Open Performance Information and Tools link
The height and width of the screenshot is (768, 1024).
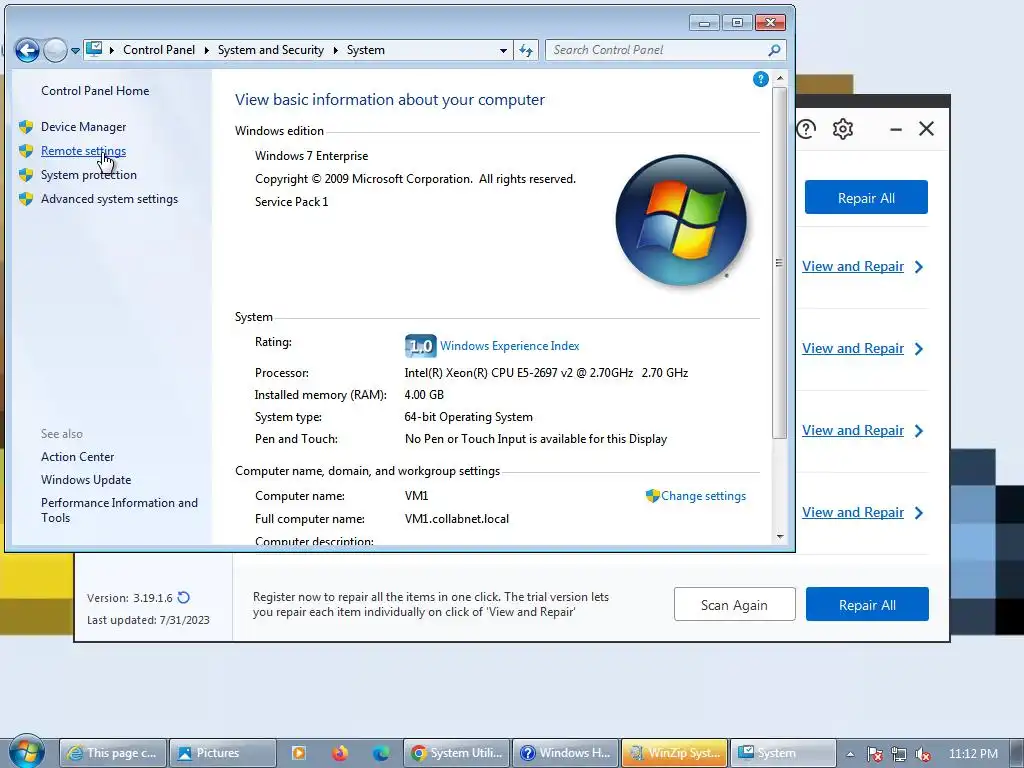click(119, 510)
